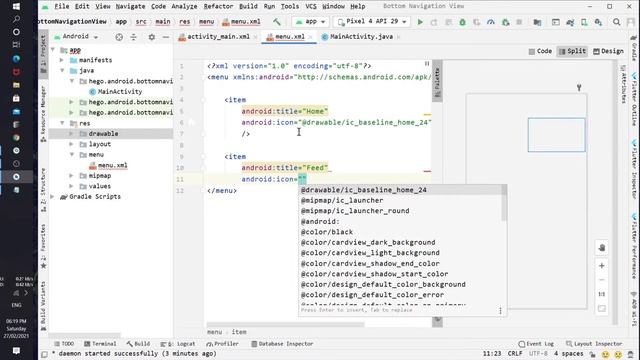Click the completion popup scrollbar
The width and height of the screenshot is (640, 360).
click(504, 203)
